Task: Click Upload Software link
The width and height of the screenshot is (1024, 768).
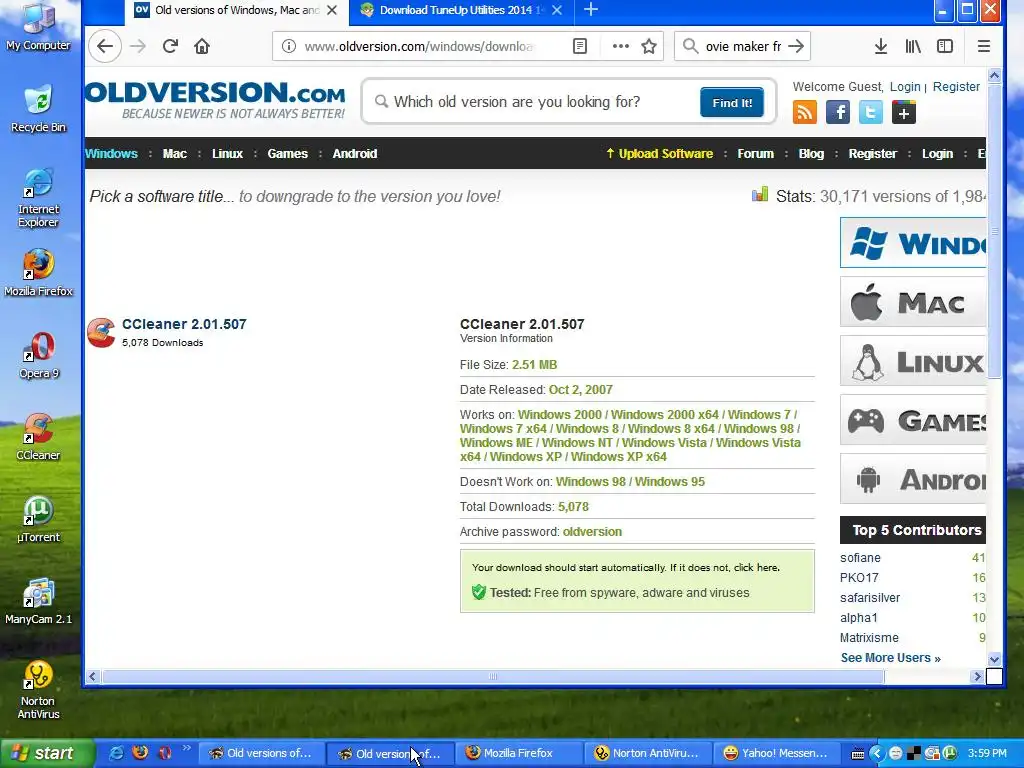Action: (660, 153)
